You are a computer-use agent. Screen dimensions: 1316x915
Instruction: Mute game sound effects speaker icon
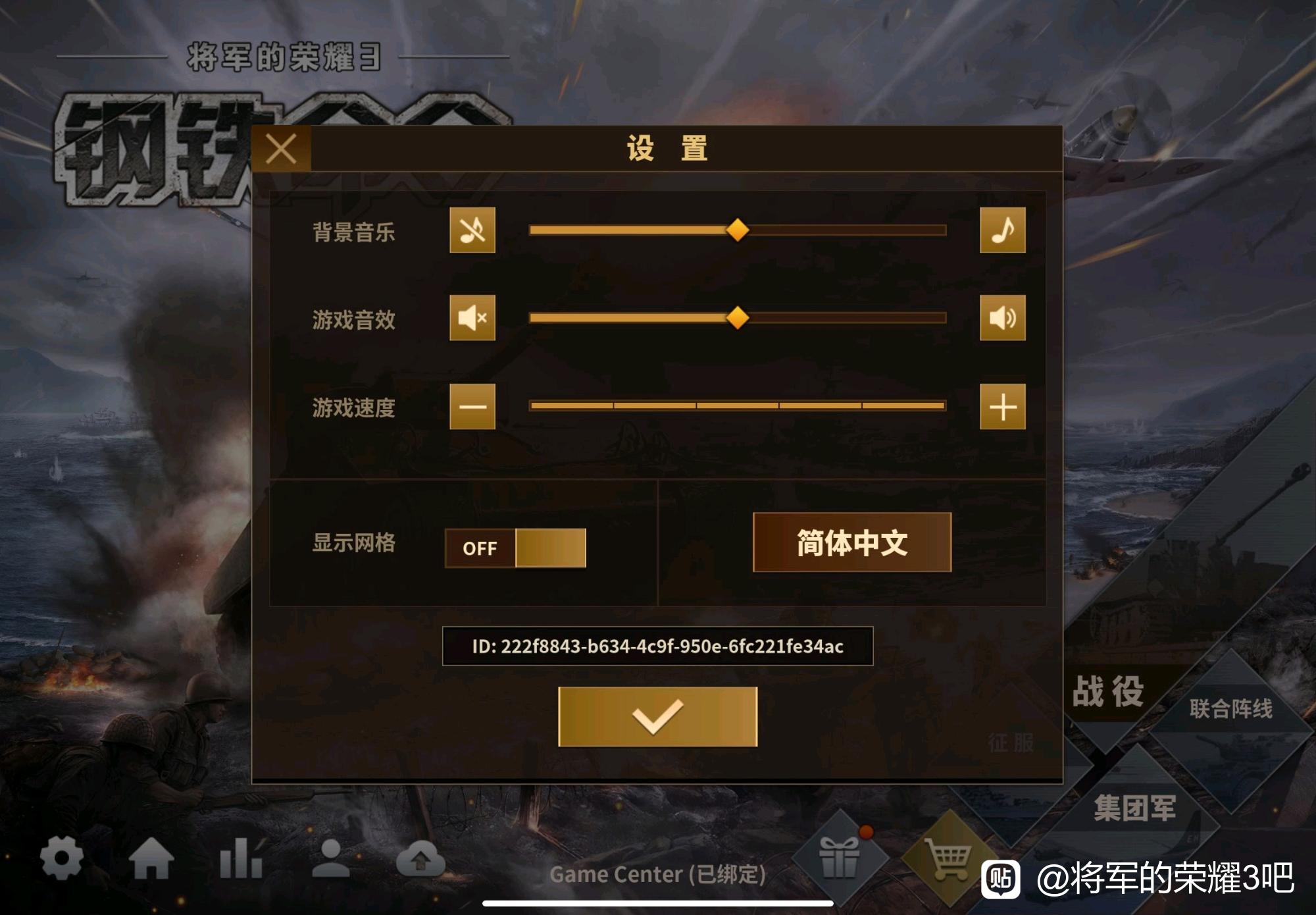(x=472, y=318)
